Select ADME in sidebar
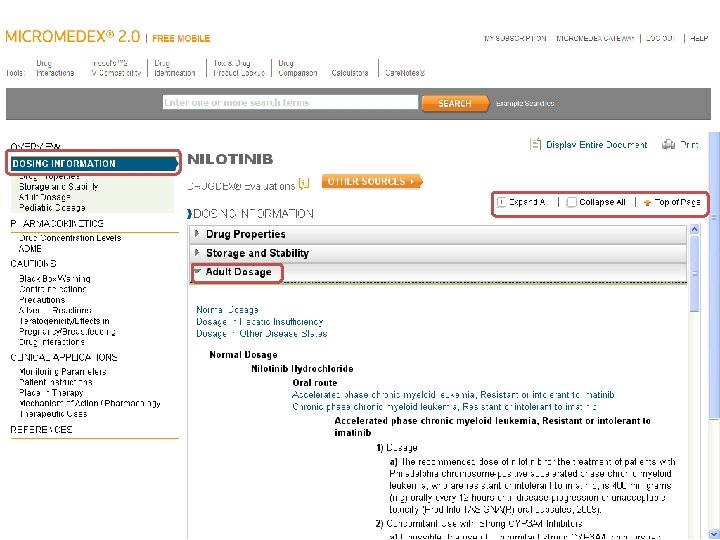720x540 pixels. [x=30, y=248]
